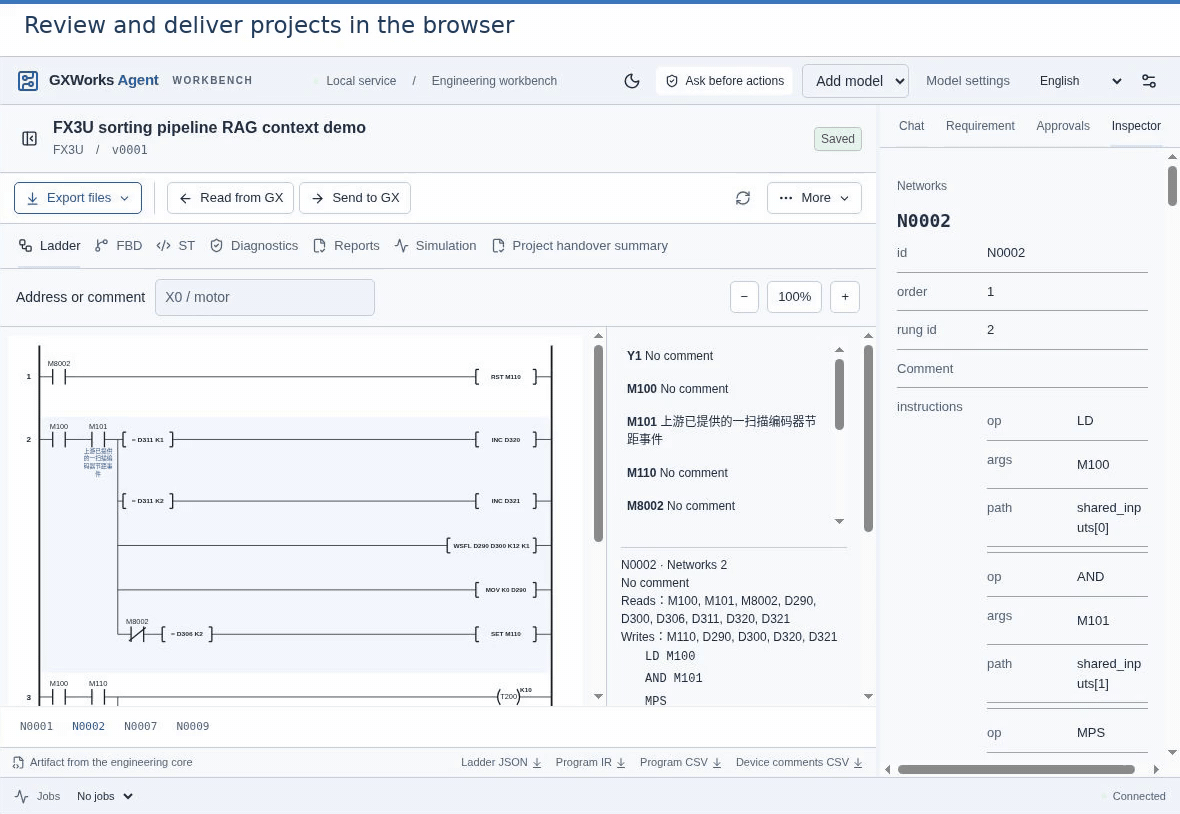Click the = D311 K1 compare block
The width and height of the screenshot is (1180, 814).
(x=148, y=439)
